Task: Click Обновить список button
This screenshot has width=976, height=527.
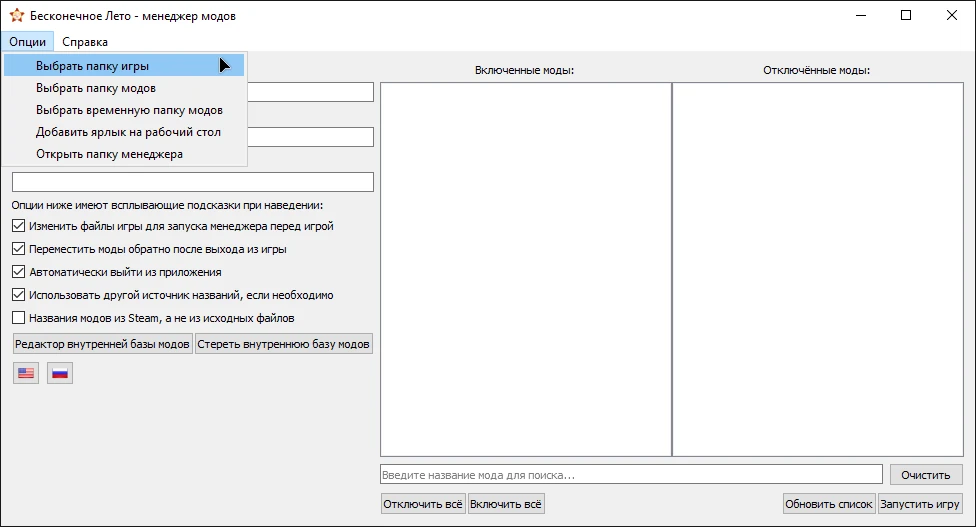Action: point(828,504)
